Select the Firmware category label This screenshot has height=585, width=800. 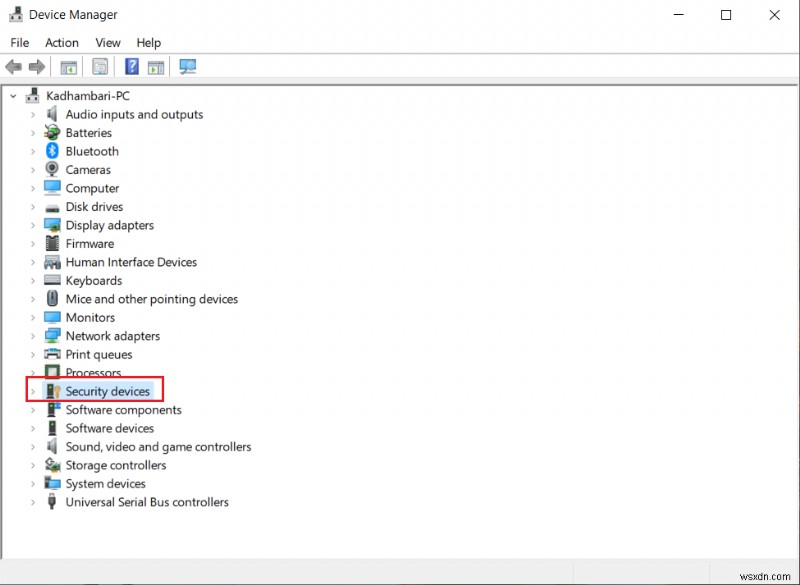(90, 243)
